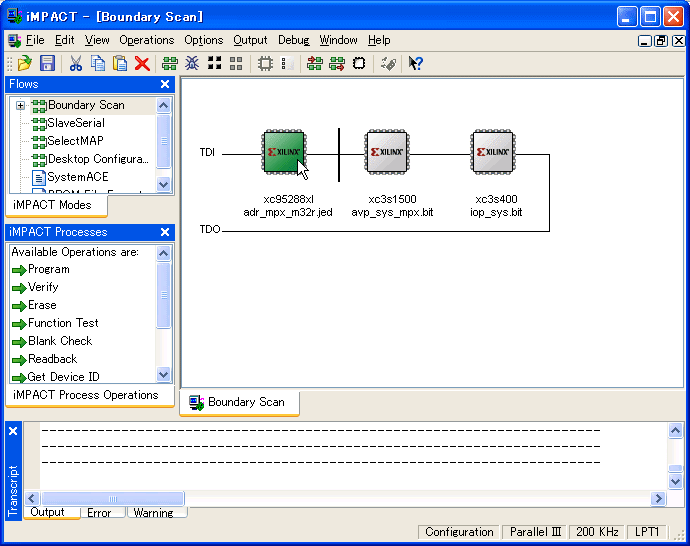Click the Save toolbar icon
Screen dimensions: 690x546
coord(47,63)
